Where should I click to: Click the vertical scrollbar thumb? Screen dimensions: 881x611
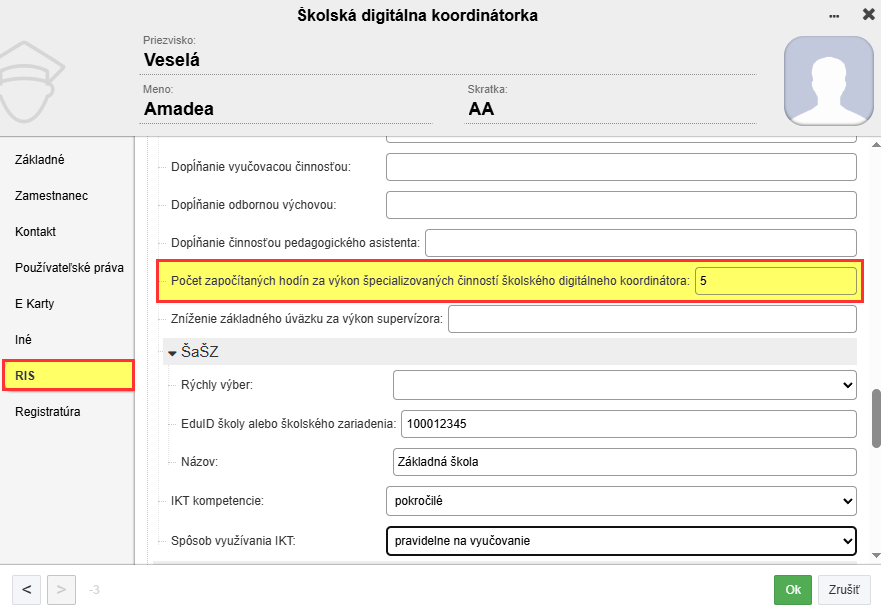[x=875, y=418]
